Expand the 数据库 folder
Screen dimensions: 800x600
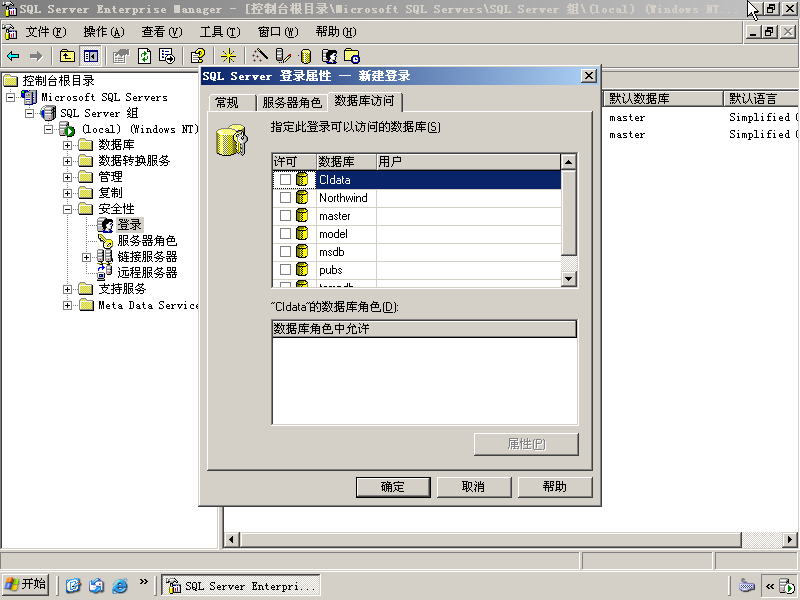pos(67,145)
